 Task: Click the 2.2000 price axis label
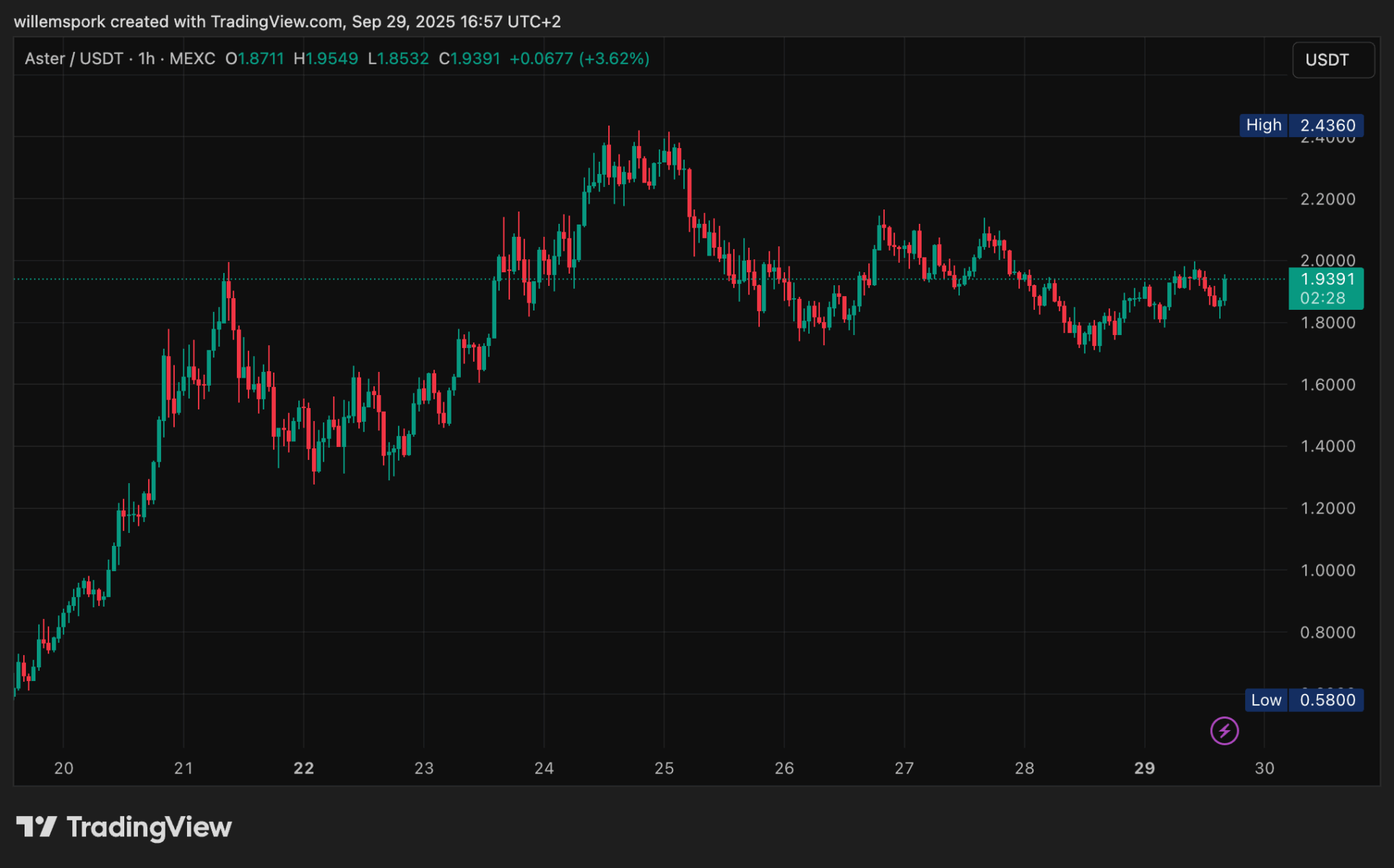tap(1328, 199)
